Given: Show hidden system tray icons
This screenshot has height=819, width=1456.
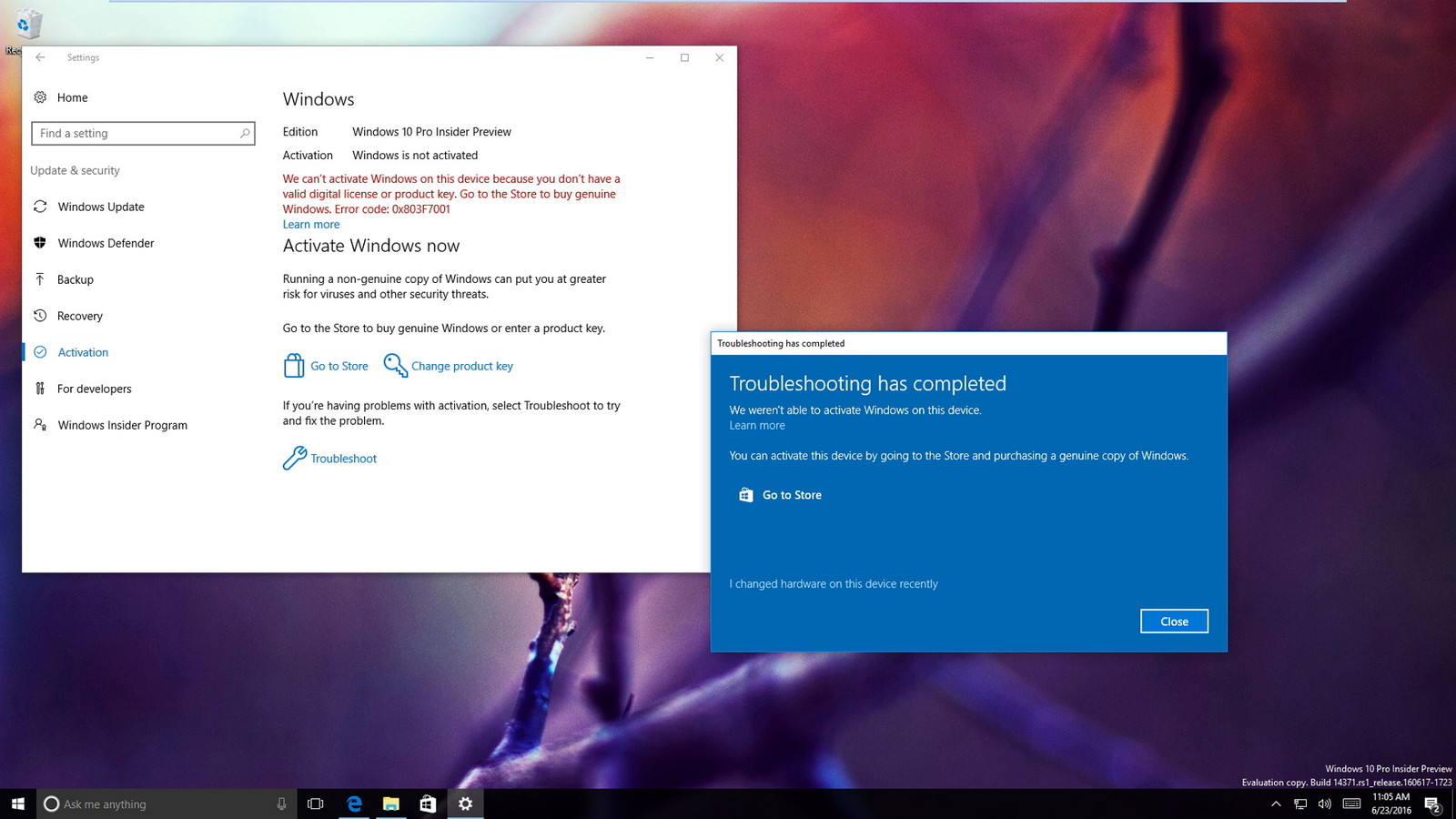Looking at the screenshot, I should 1276,804.
